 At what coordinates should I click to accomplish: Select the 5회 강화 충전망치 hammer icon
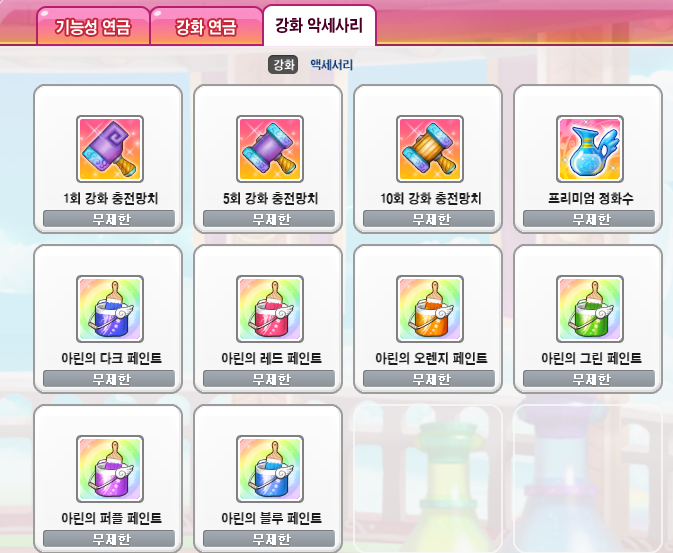pos(270,149)
